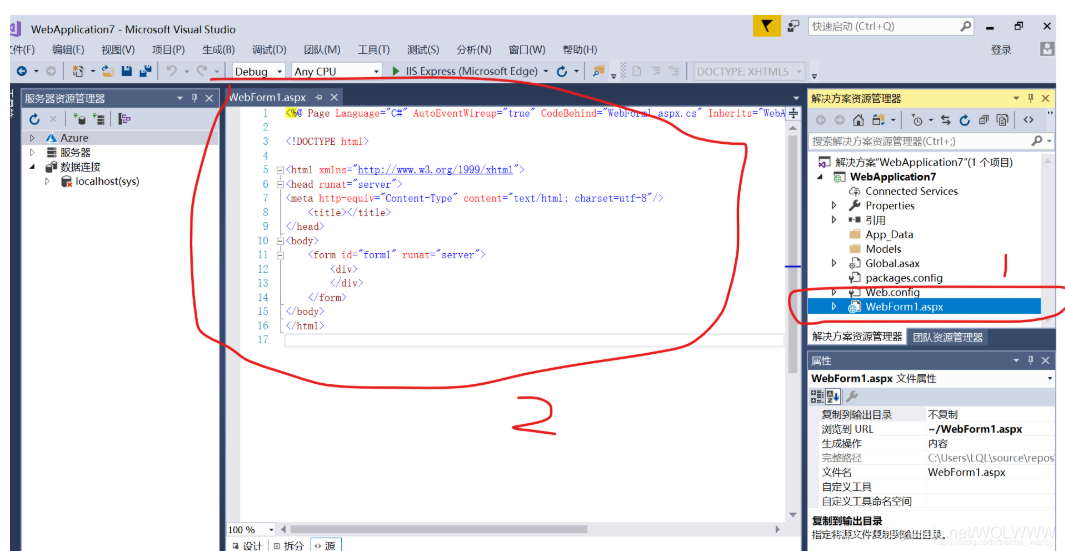
Task: Open the zoom level 100 % dropdown
Action: [x=251, y=529]
